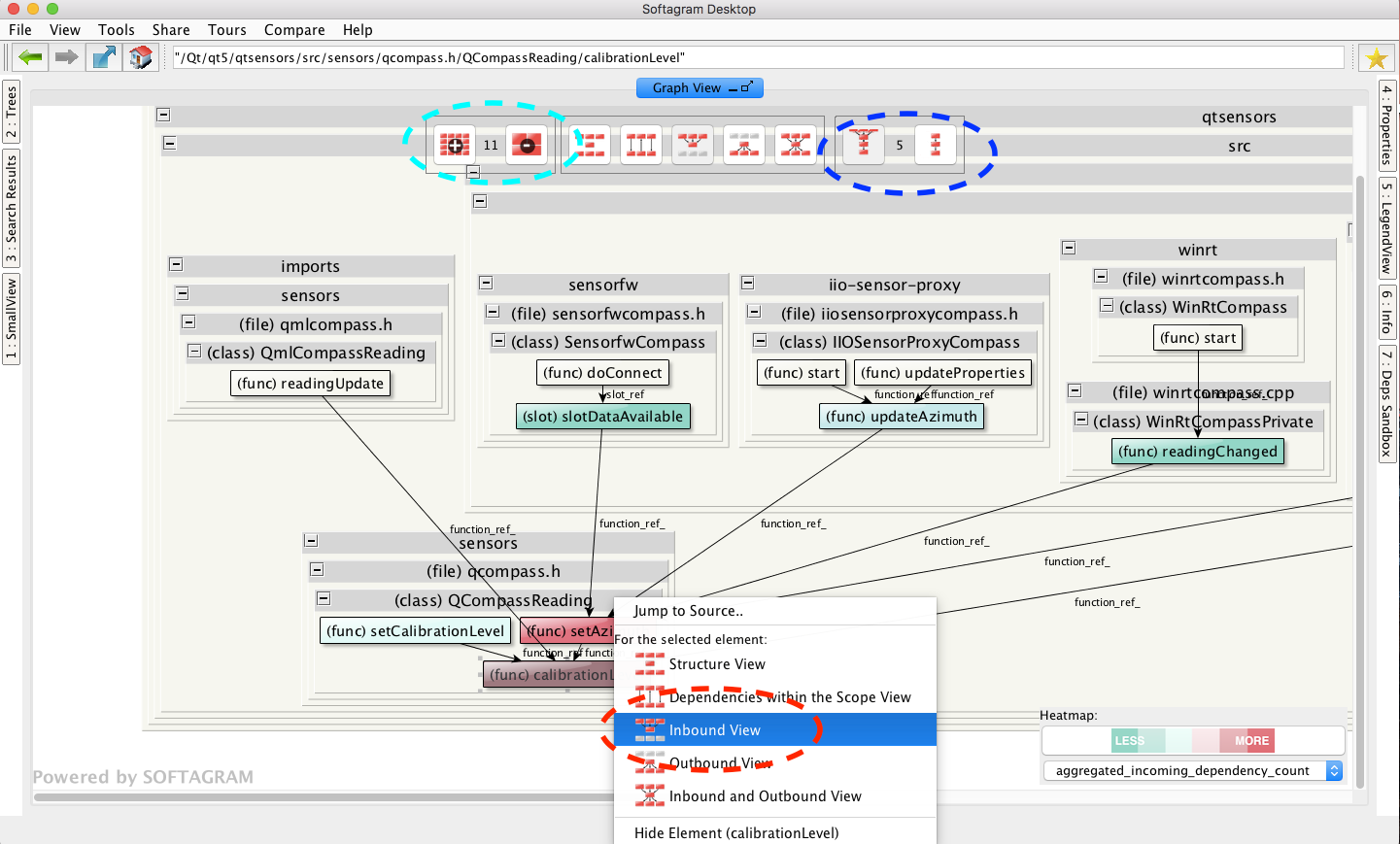Click the element path input field
Image resolution: width=1400 pixels, height=844 pixels.
click(x=758, y=58)
